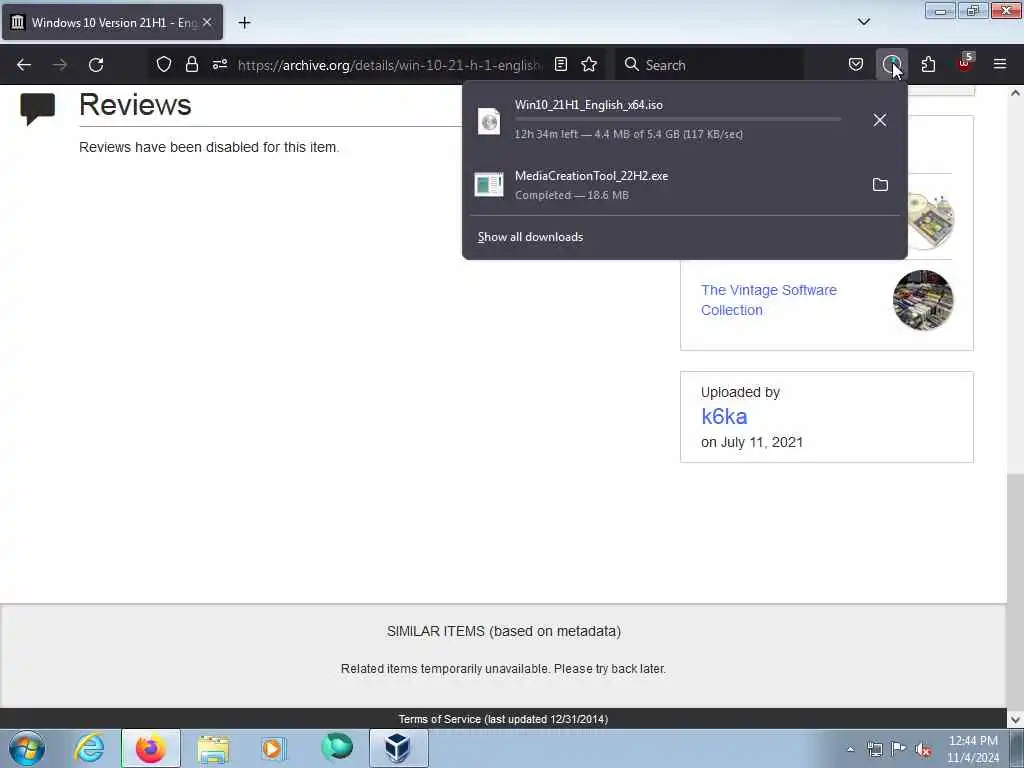1024x768 pixels.
Task: Select the Windows 10 Version 21H1 tab
Action: [112, 22]
